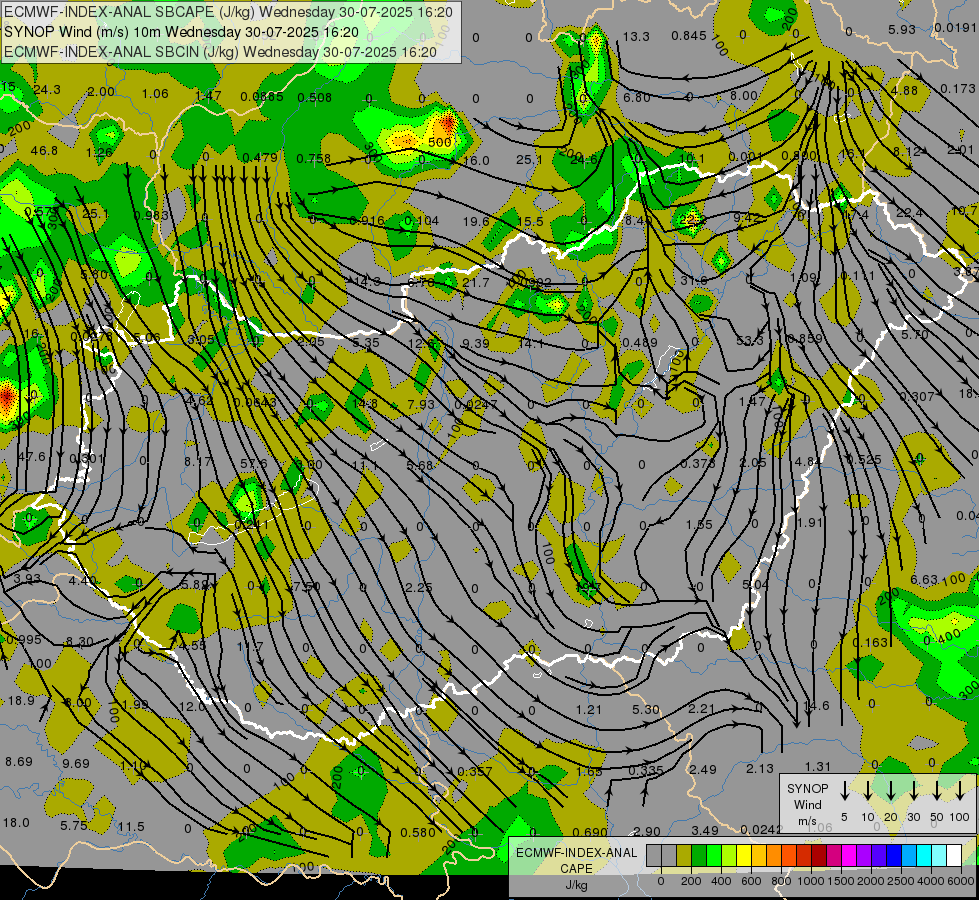Pick the bright magenta swatch in CAPE legend
Screen dimensions: 979x900
point(849,855)
